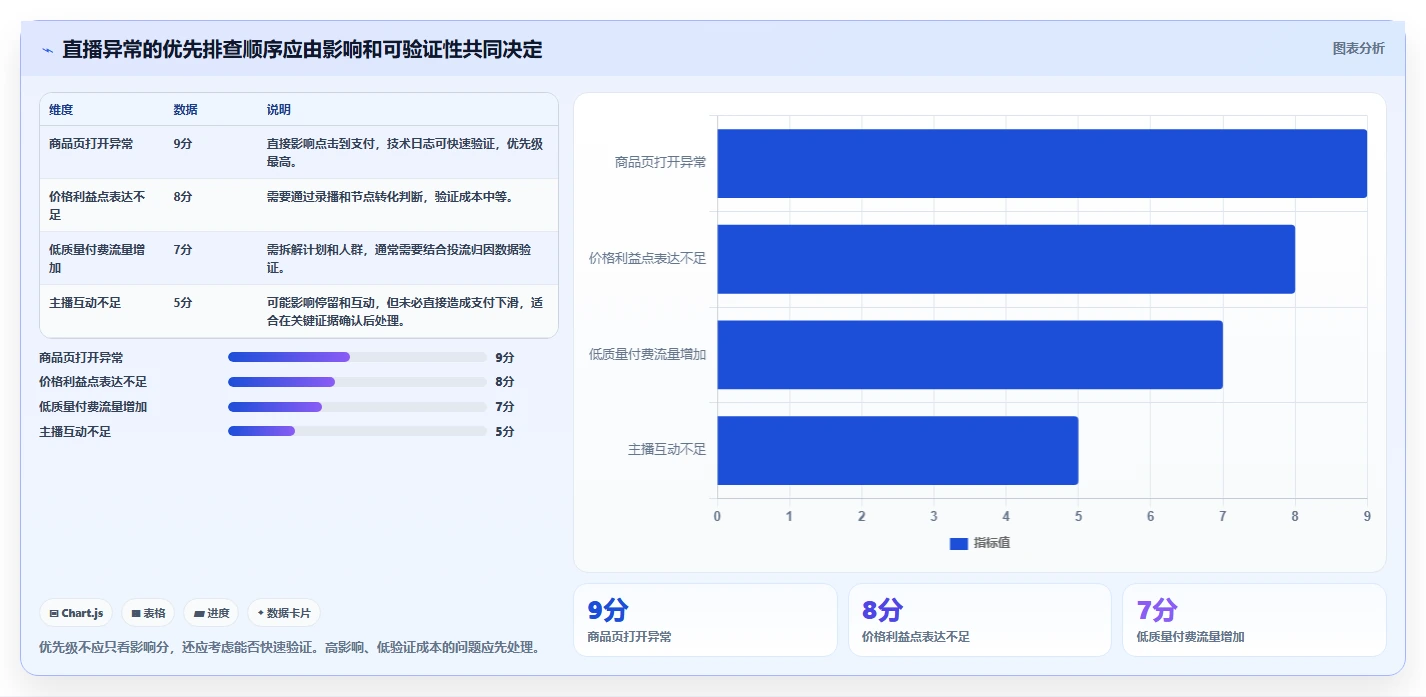Click the 商品页打开异常 progress bar
1426x697 pixels.
357,357
